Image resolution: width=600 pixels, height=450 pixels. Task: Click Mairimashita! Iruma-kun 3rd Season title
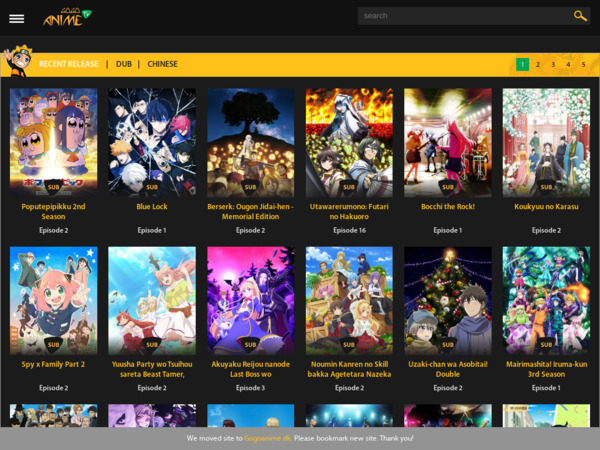546,369
